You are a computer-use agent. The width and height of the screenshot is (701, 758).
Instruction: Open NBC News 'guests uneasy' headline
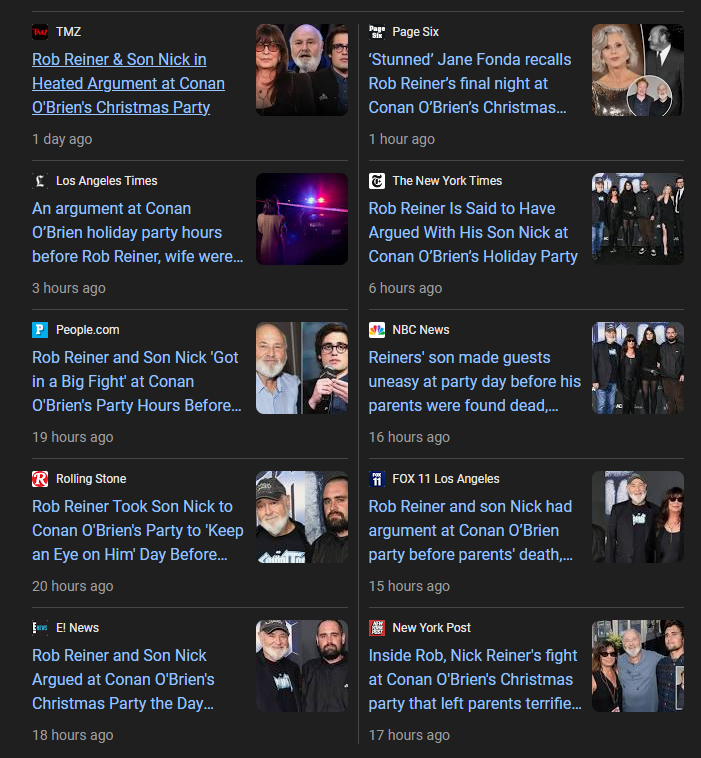click(474, 381)
